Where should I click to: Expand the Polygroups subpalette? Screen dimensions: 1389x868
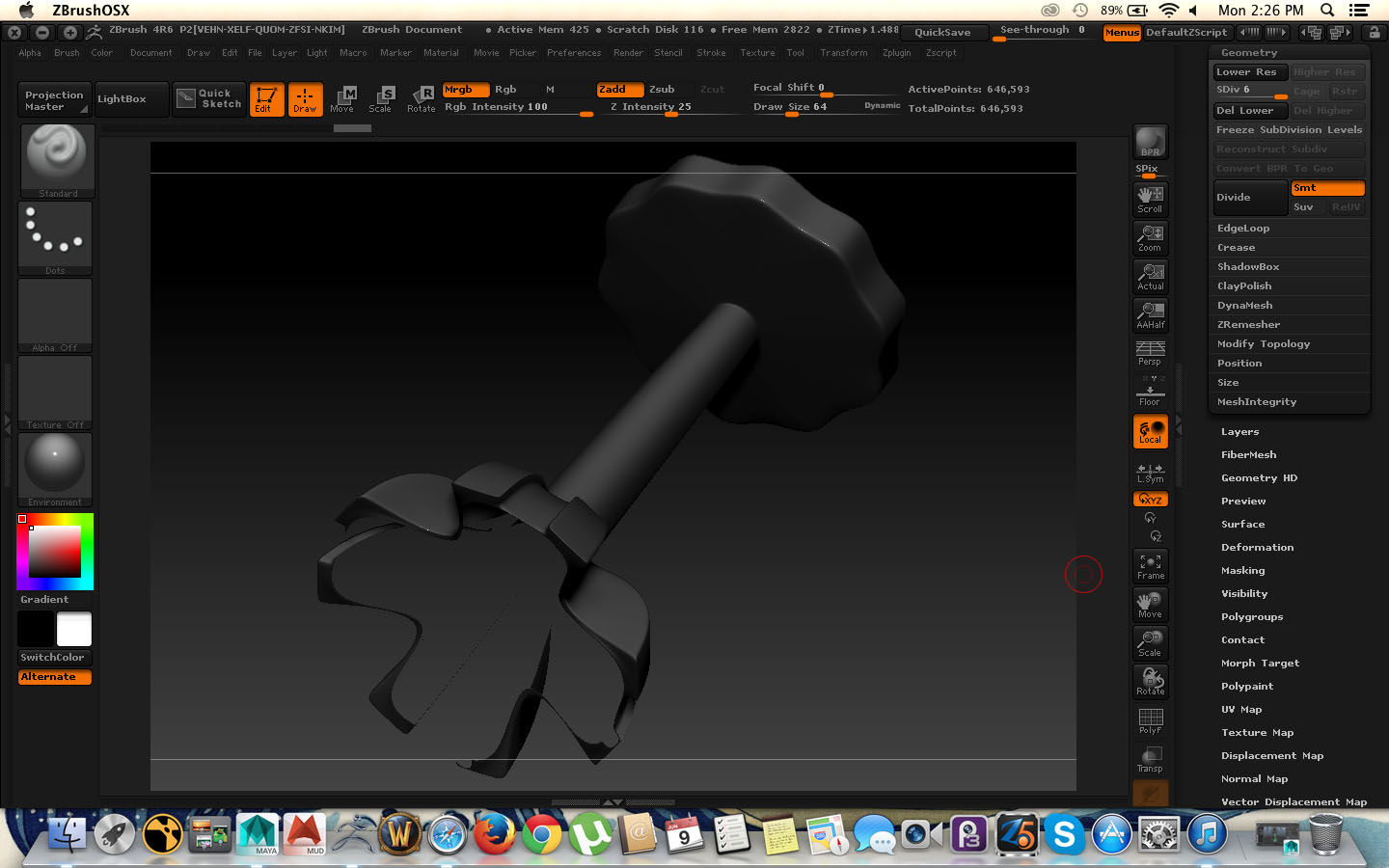pyautogui.click(x=1252, y=617)
